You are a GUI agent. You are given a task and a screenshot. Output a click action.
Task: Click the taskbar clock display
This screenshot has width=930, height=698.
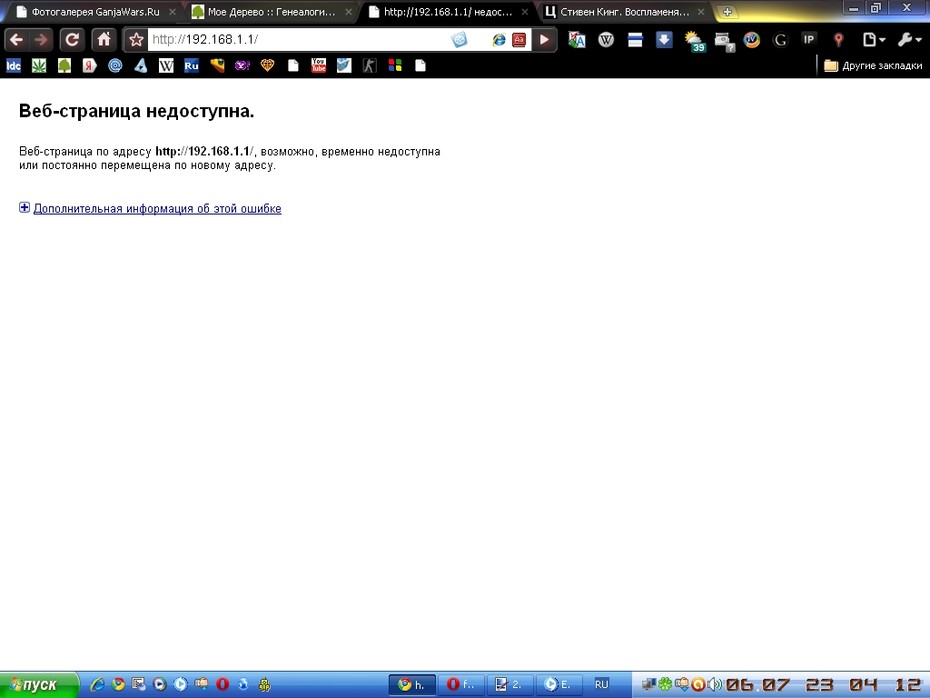824,685
